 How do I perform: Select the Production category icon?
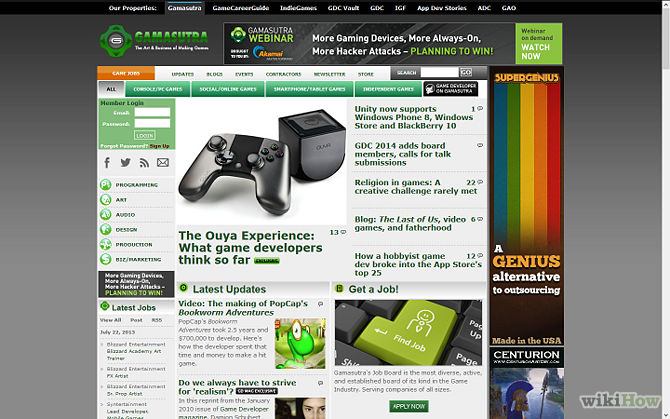[106, 244]
